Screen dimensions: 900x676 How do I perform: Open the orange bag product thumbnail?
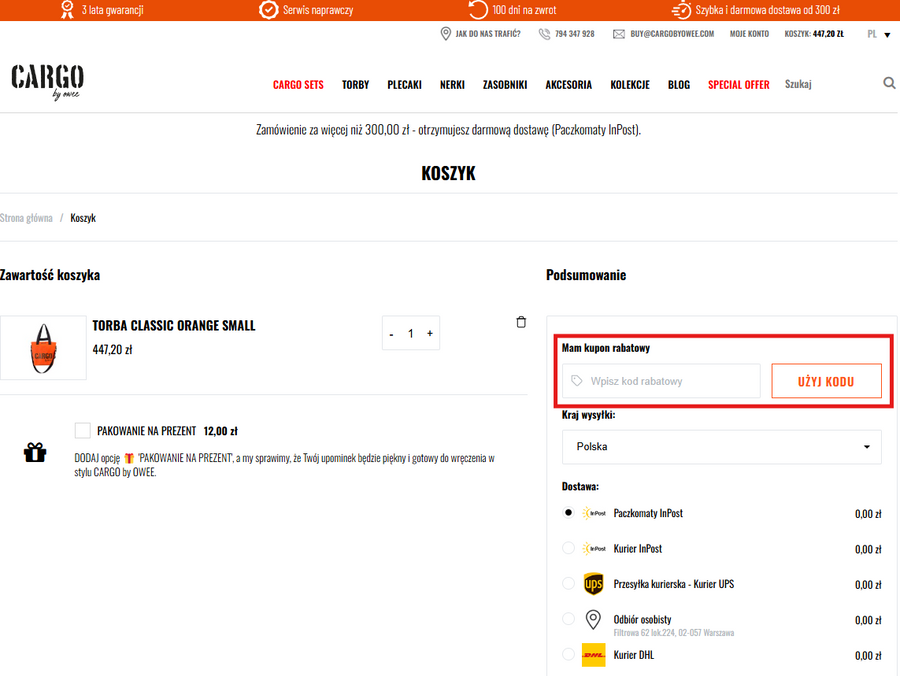click(43, 348)
